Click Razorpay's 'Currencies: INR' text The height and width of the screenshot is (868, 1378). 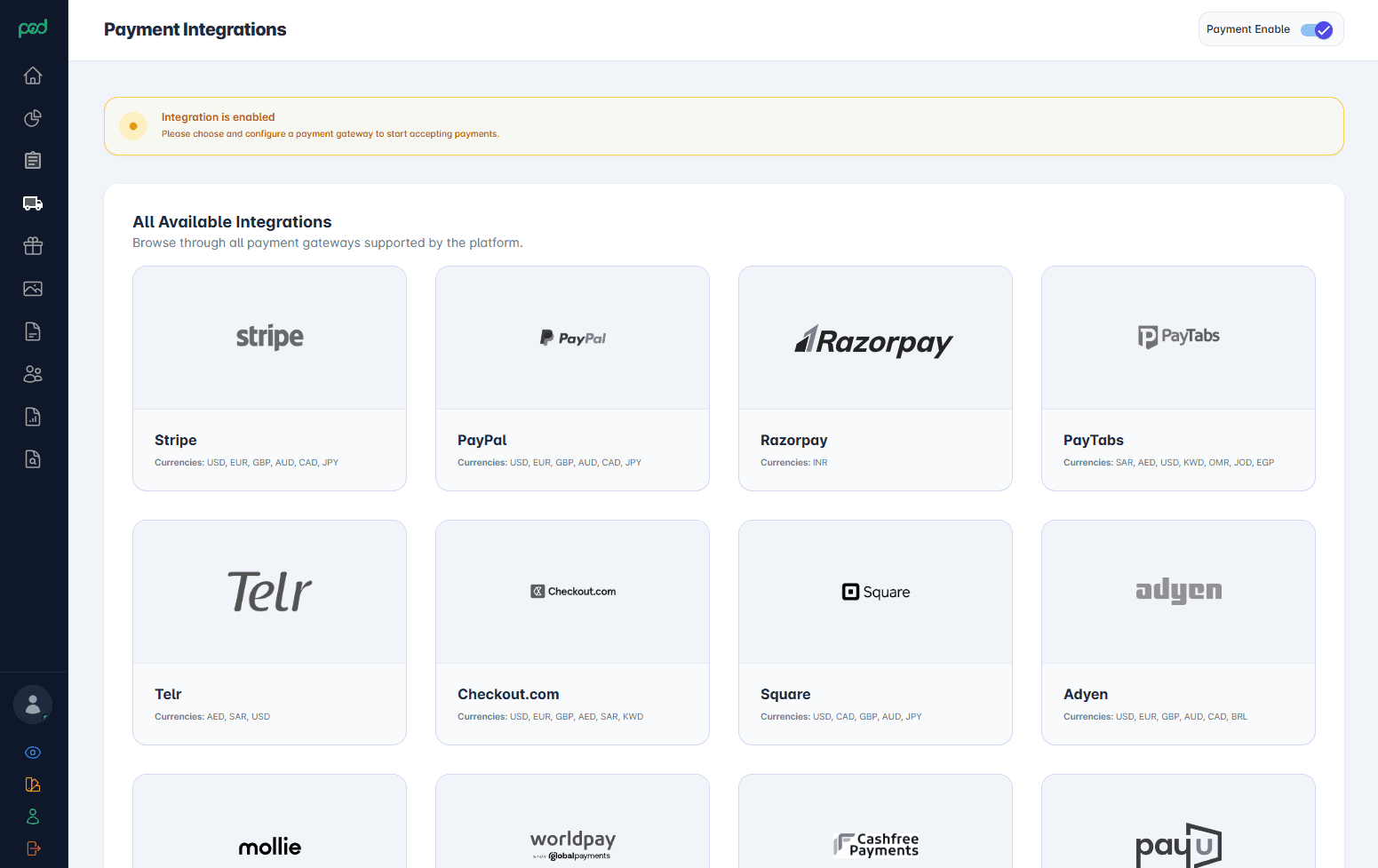tap(794, 462)
